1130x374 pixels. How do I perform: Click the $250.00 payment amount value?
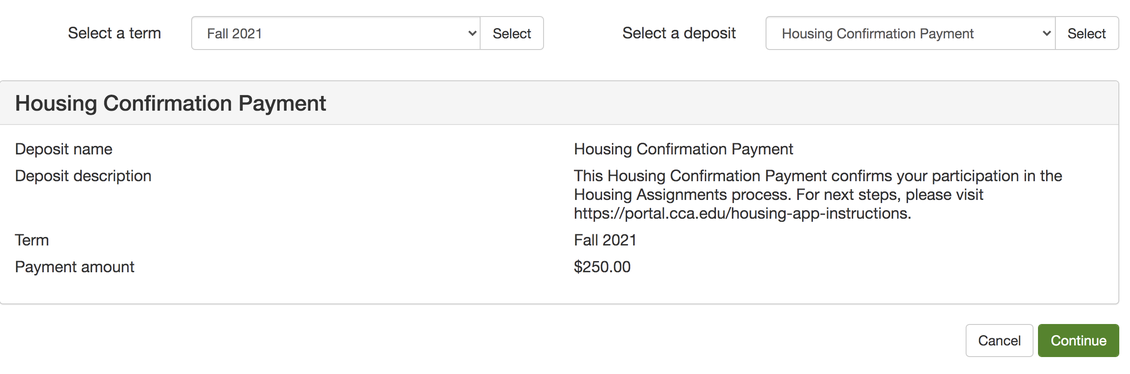coord(602,267)
